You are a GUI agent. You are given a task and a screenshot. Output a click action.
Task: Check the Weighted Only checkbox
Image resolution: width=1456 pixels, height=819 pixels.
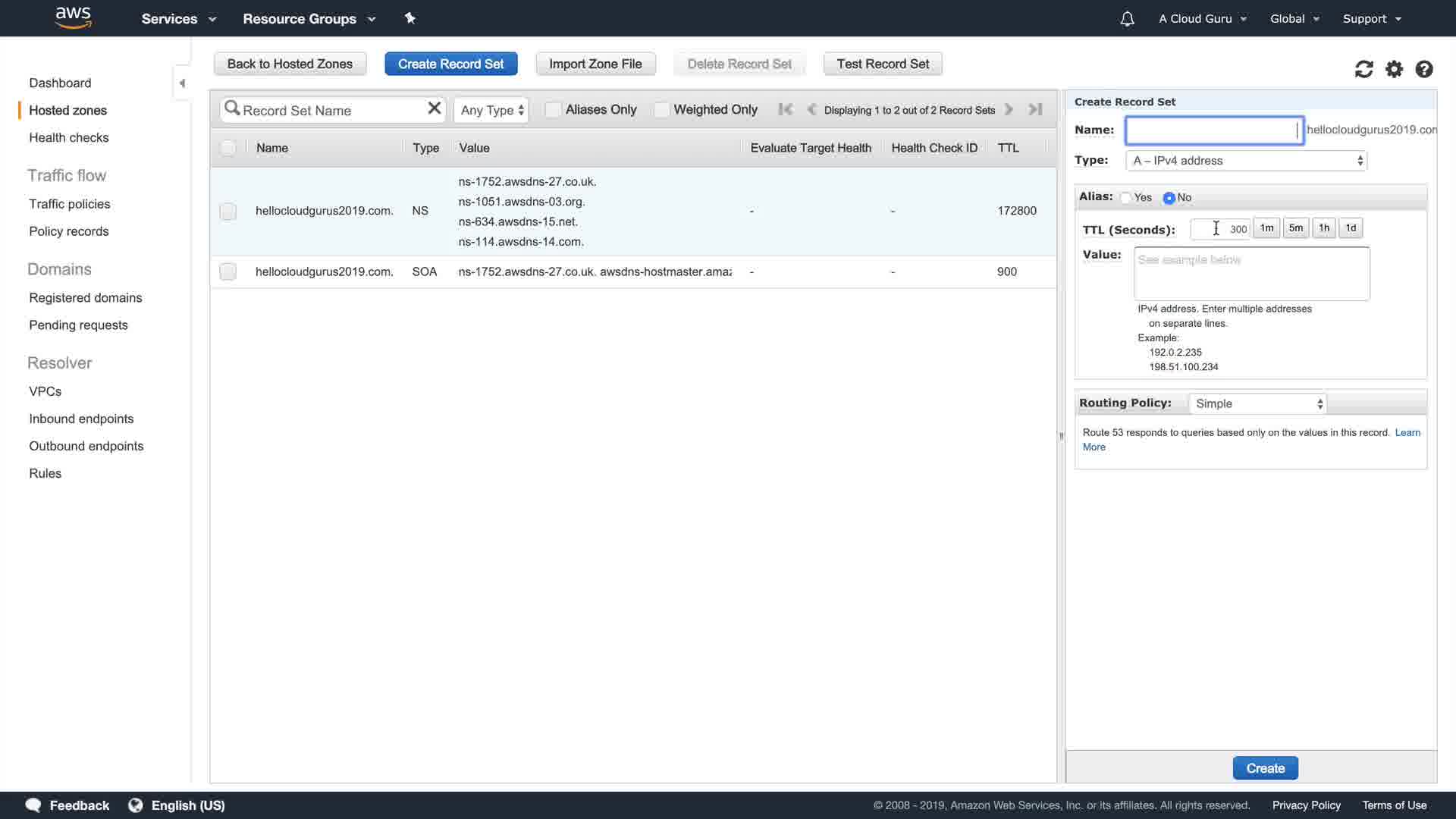coord(661,110)
